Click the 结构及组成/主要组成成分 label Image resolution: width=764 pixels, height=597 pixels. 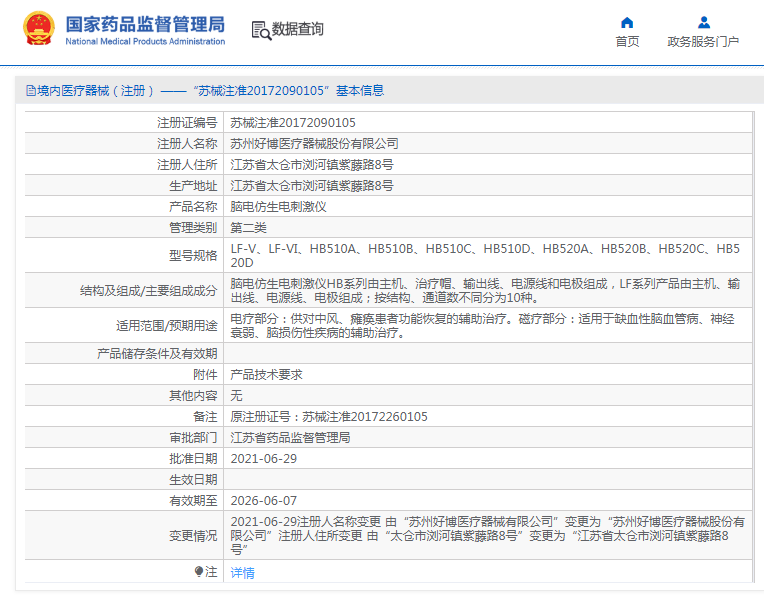pyautogui.click(x=149, y=290)
